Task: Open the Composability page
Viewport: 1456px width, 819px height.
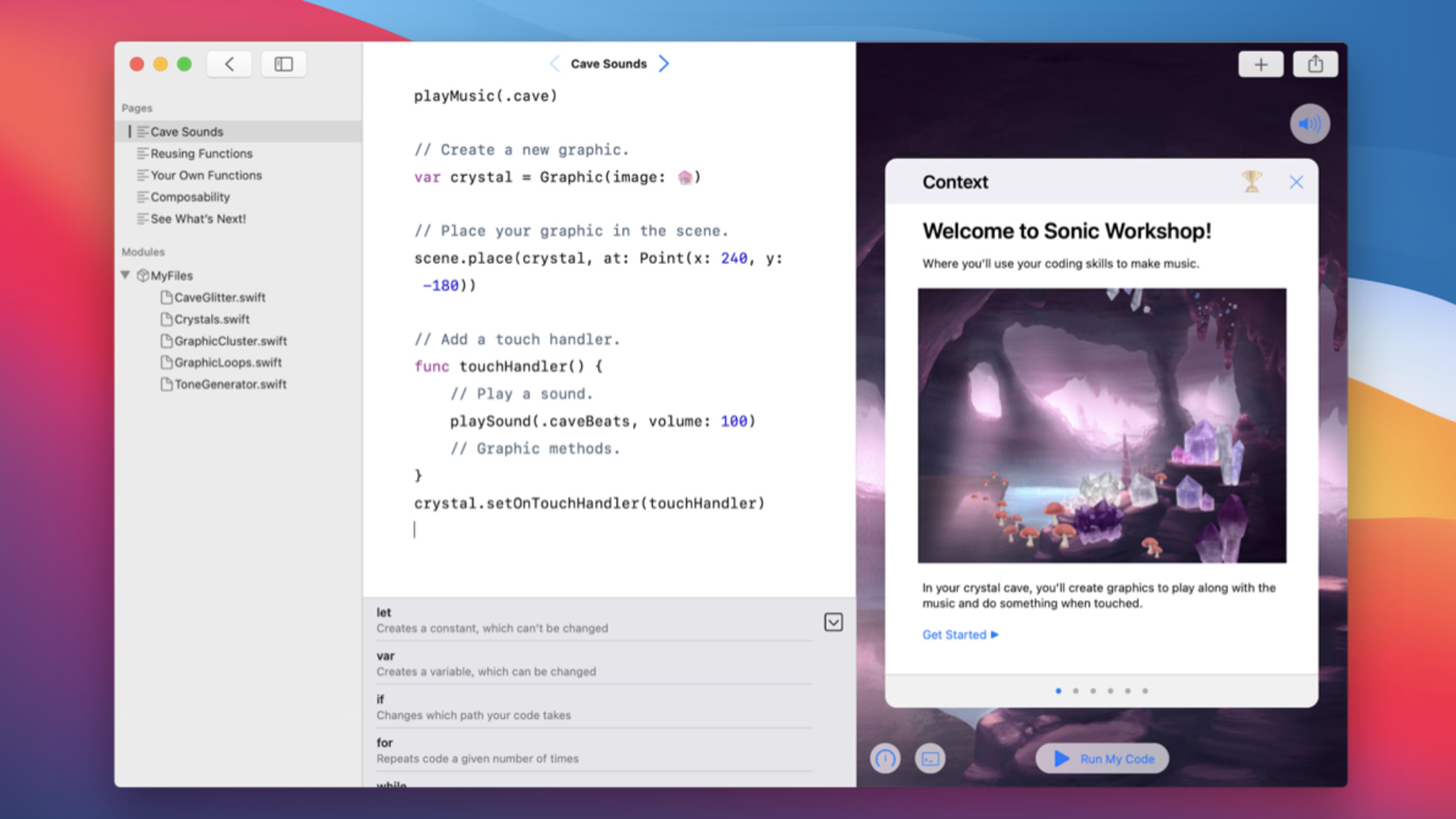Action: click(x=238, y=197)
